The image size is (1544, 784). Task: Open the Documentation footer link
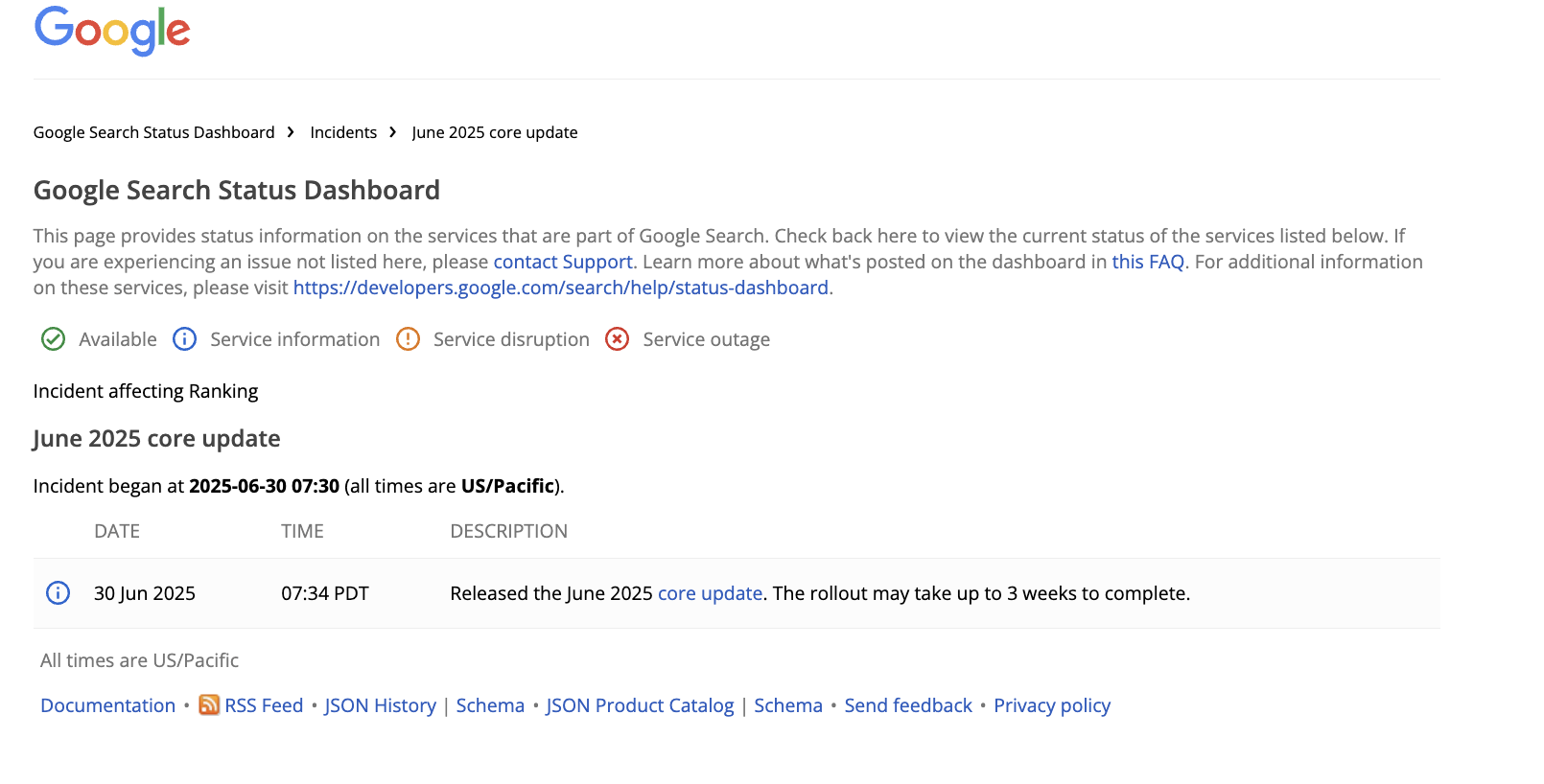click(x=108, y=705)
